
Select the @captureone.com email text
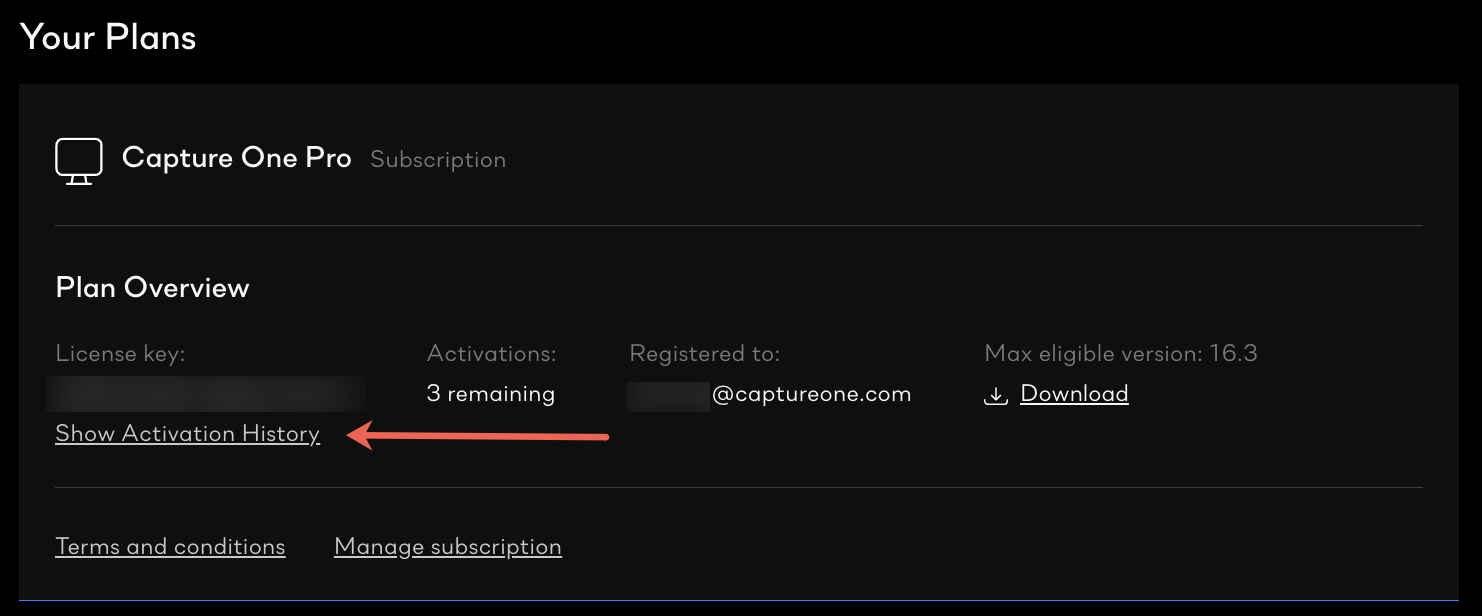tap(812, 394)
